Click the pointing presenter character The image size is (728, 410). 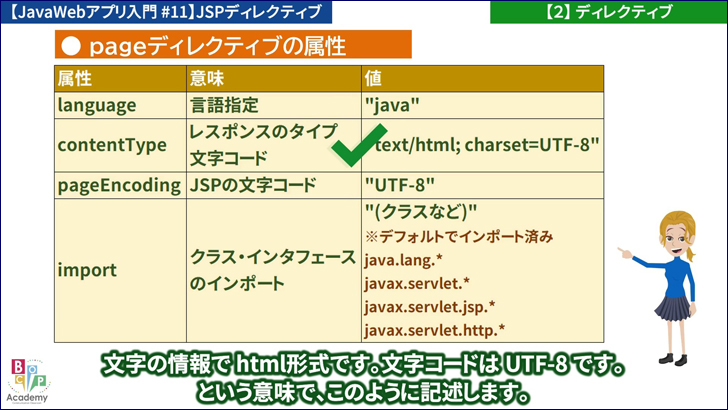669,290
